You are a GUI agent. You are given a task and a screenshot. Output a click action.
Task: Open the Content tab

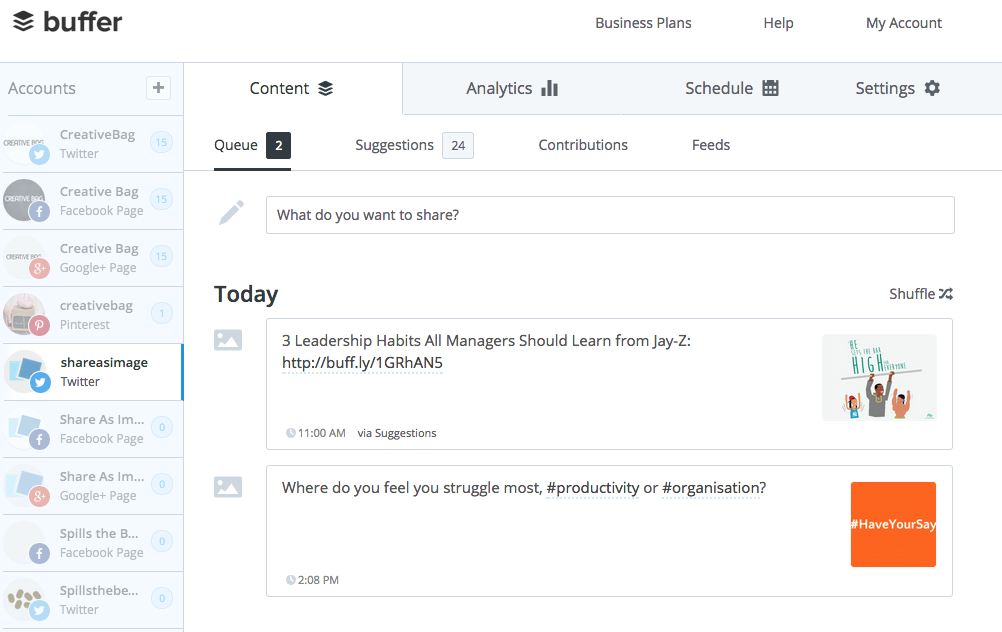[292, 88]
